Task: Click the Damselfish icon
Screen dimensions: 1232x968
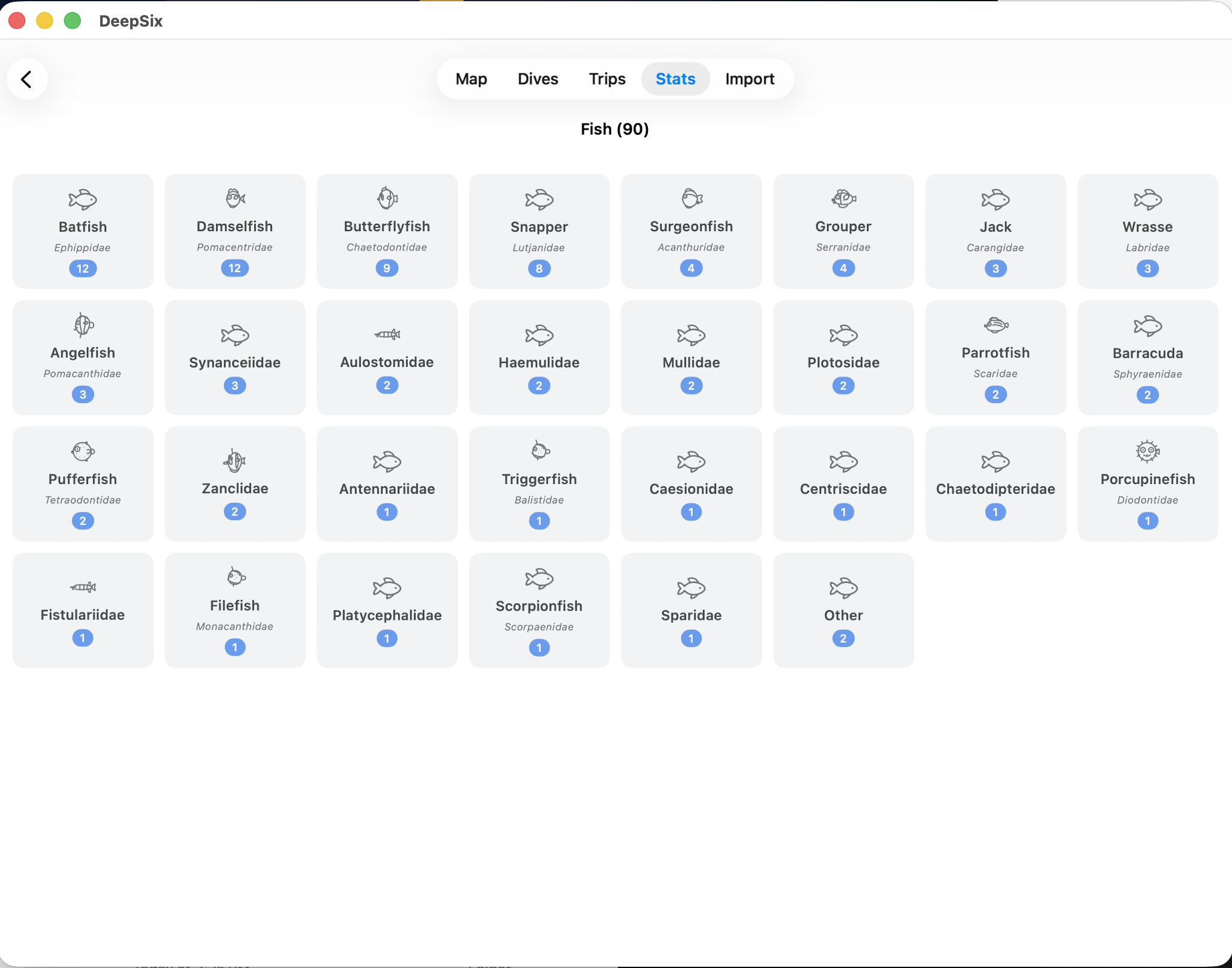Action: pos(235,198)
